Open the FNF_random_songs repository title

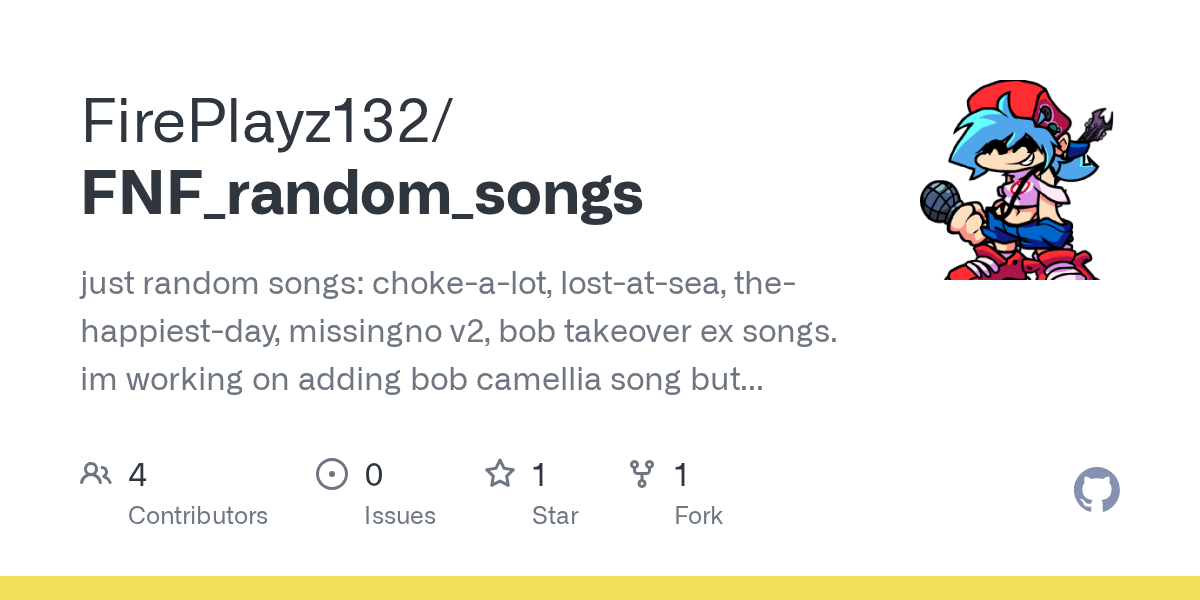[362, 194]
